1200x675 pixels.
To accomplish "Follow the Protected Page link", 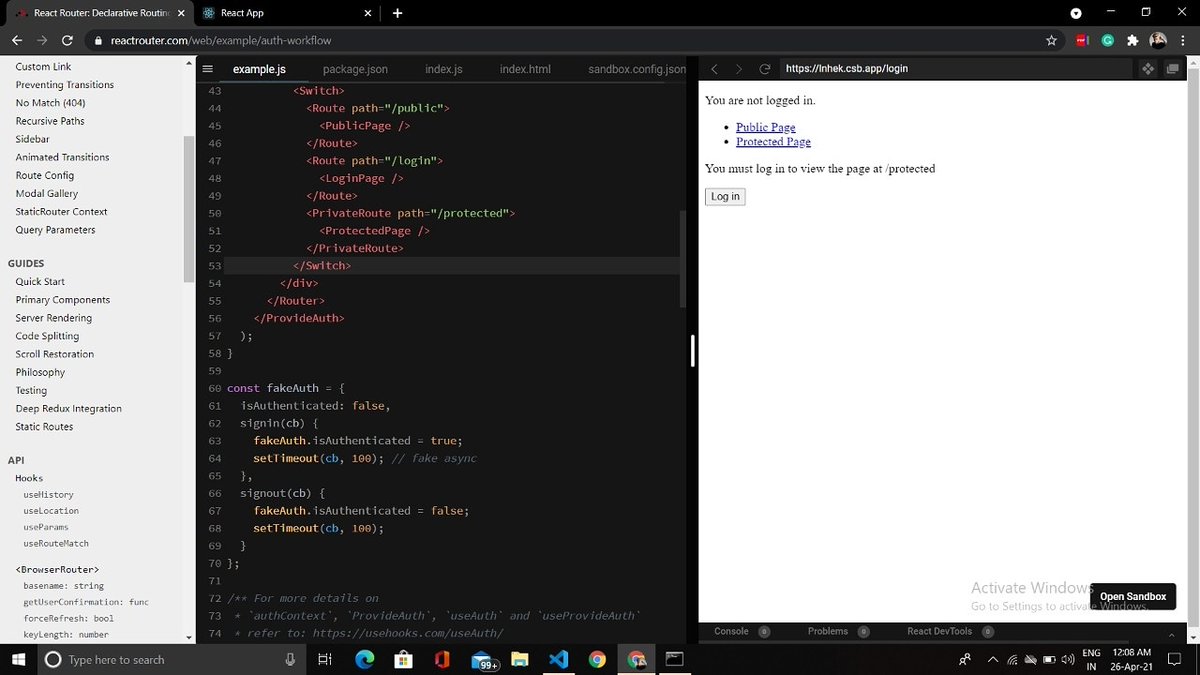I will tap(773, 142).
